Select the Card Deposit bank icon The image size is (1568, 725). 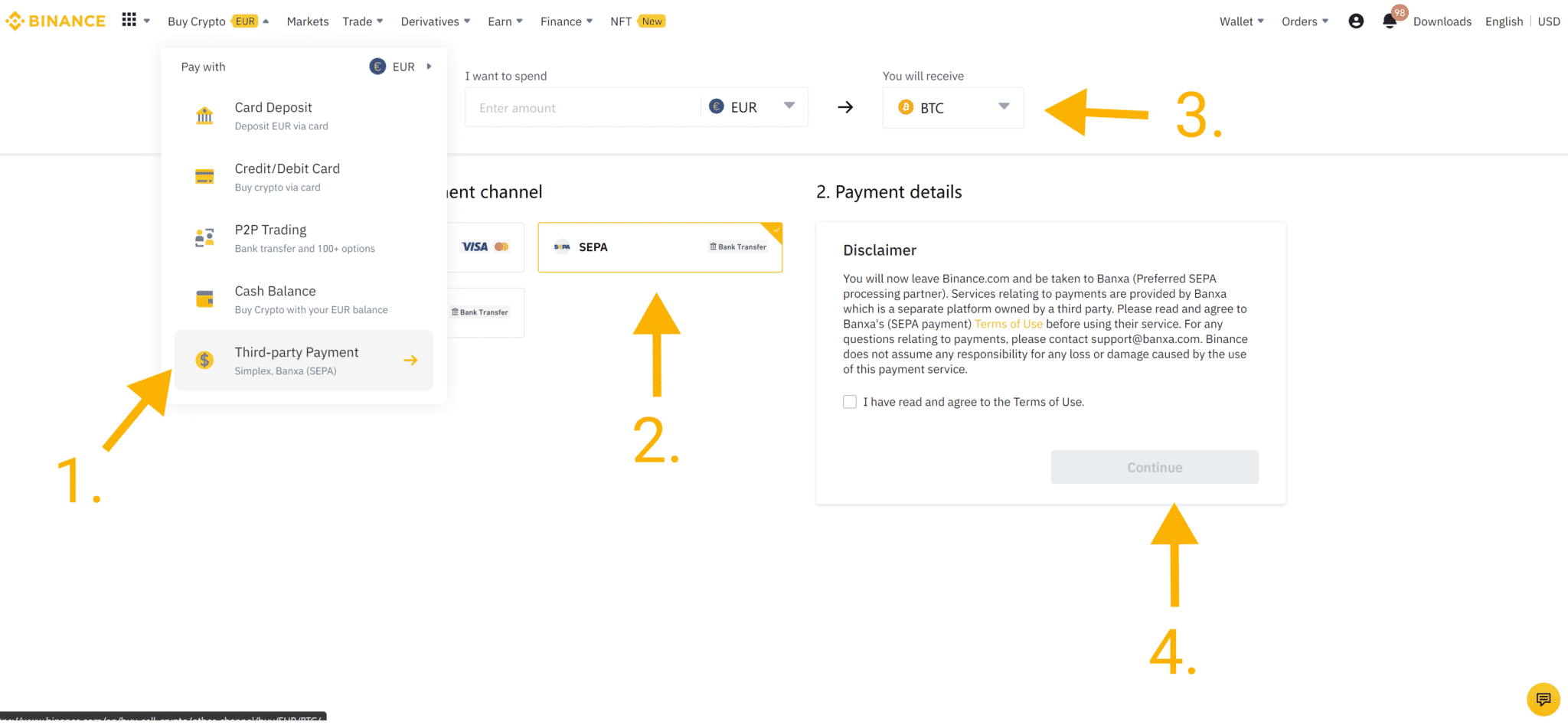coord(204,116)
